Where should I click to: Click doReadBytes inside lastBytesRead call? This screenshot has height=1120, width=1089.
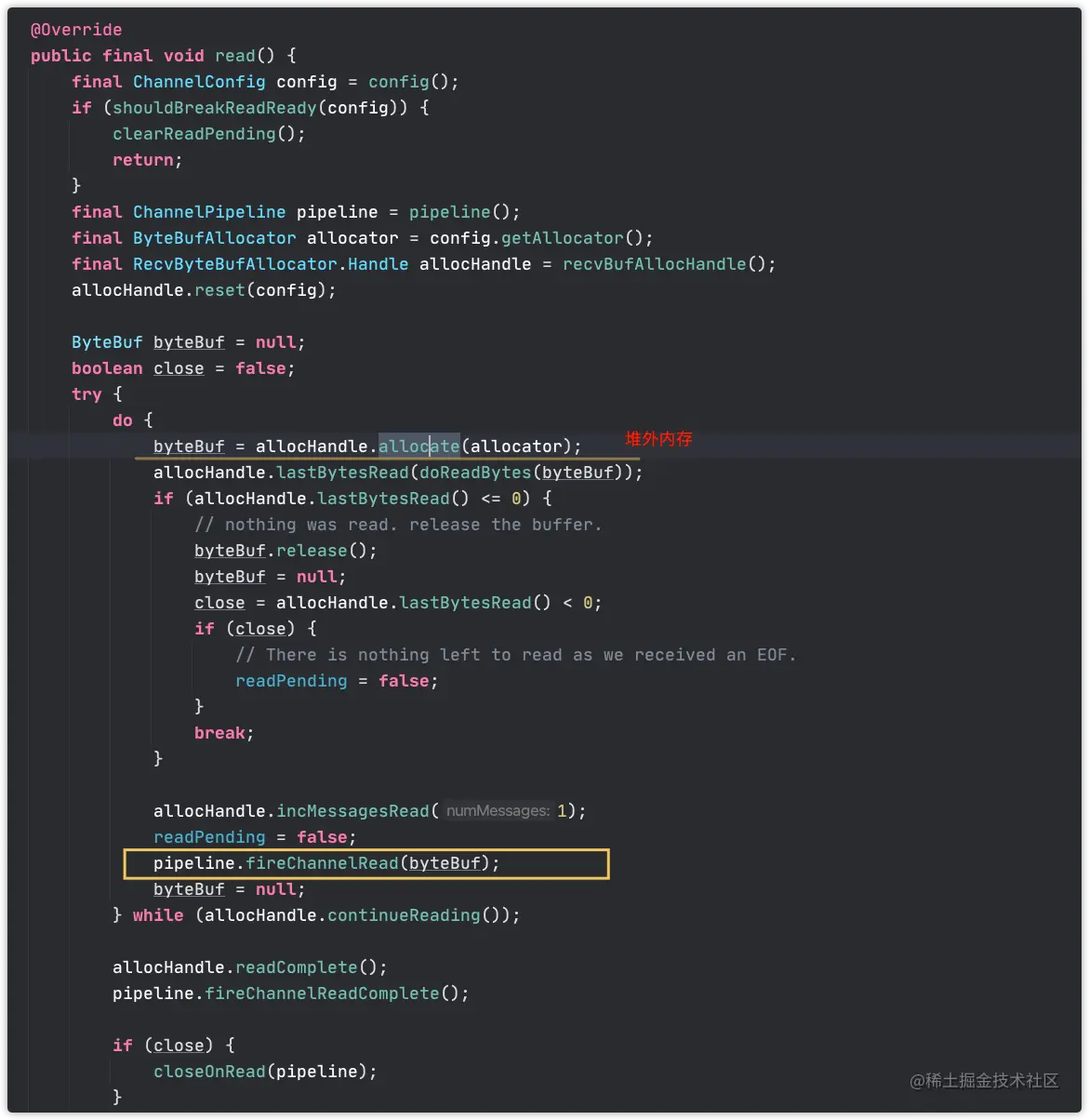pyautogui.click(x=475, y=473)
